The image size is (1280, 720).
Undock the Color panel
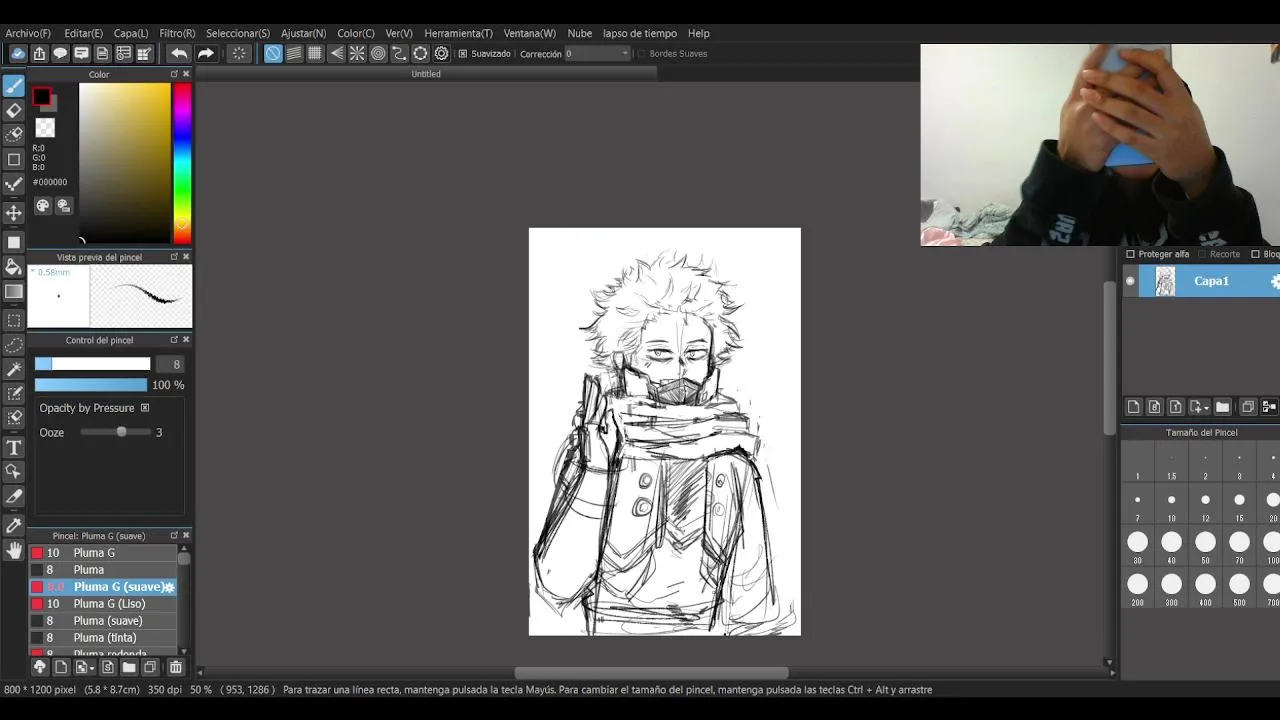[x=173, y=74]
